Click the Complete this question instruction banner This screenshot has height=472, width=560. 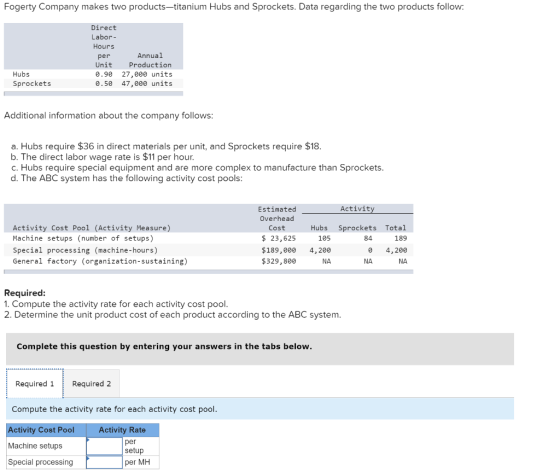tap(260, 349)
